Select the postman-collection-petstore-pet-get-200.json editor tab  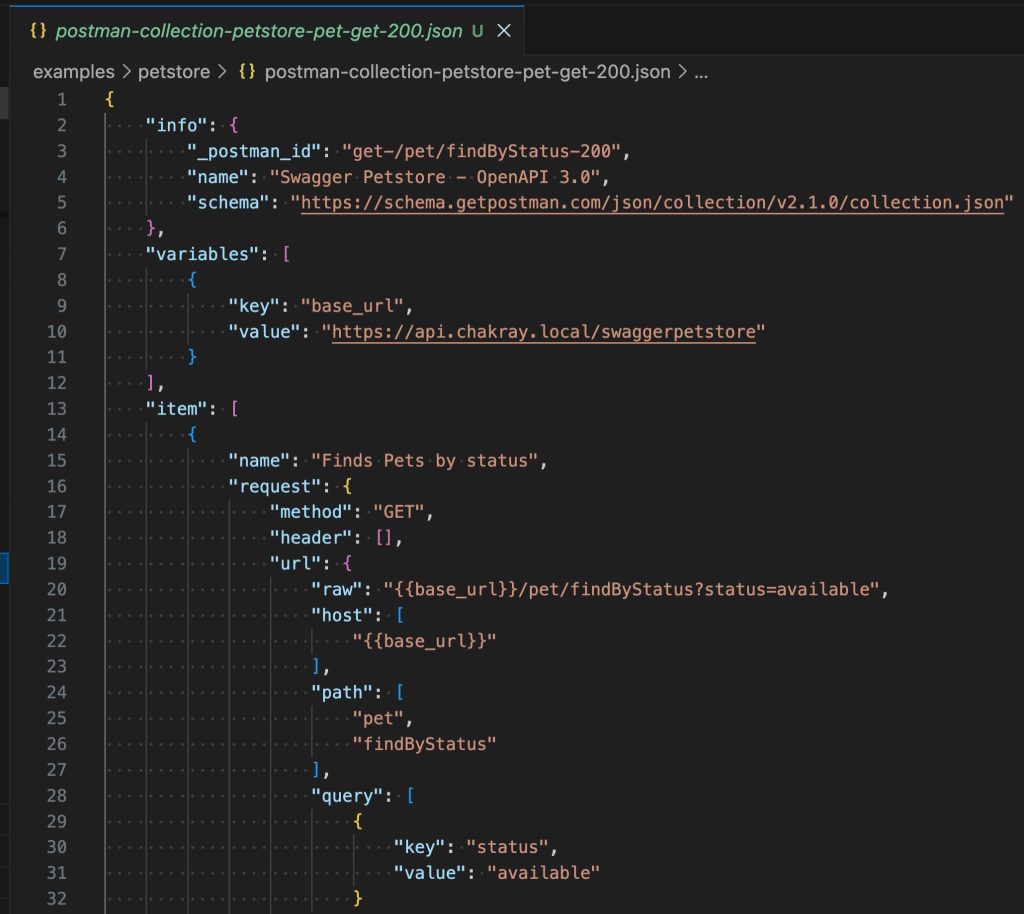tap(259, 31)
